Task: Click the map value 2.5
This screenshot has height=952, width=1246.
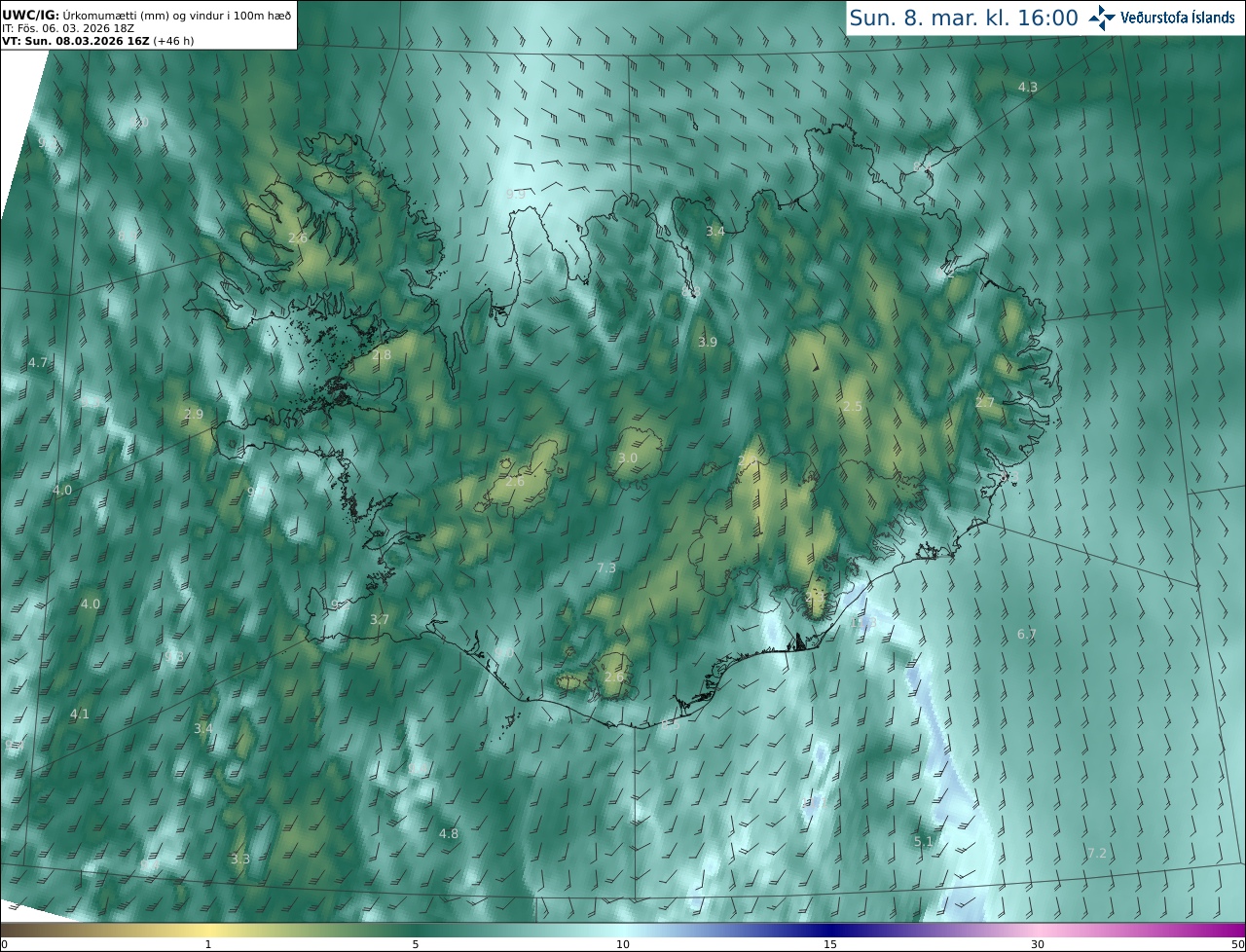Action: [852, 406]
